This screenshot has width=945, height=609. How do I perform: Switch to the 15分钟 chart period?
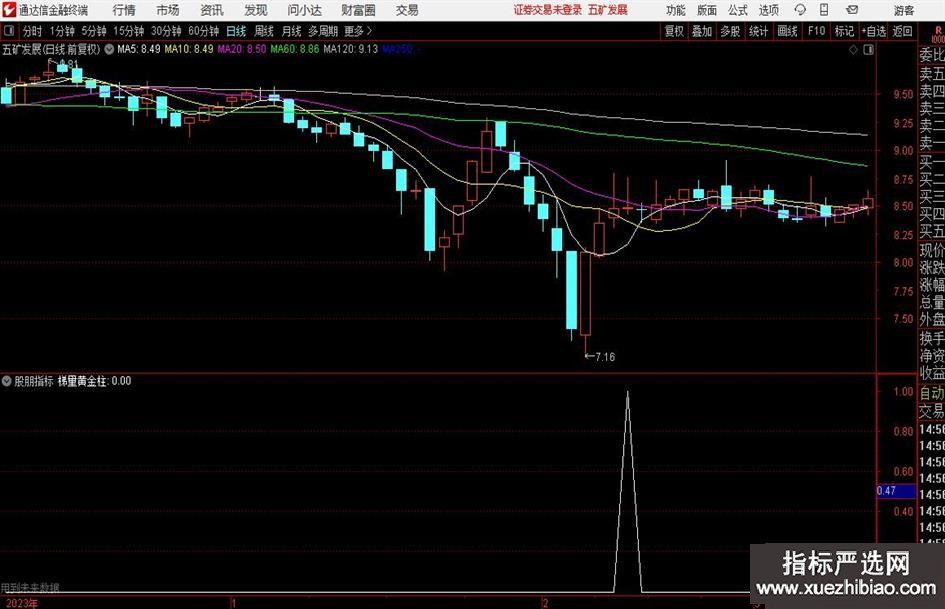(x=129, y=31)
